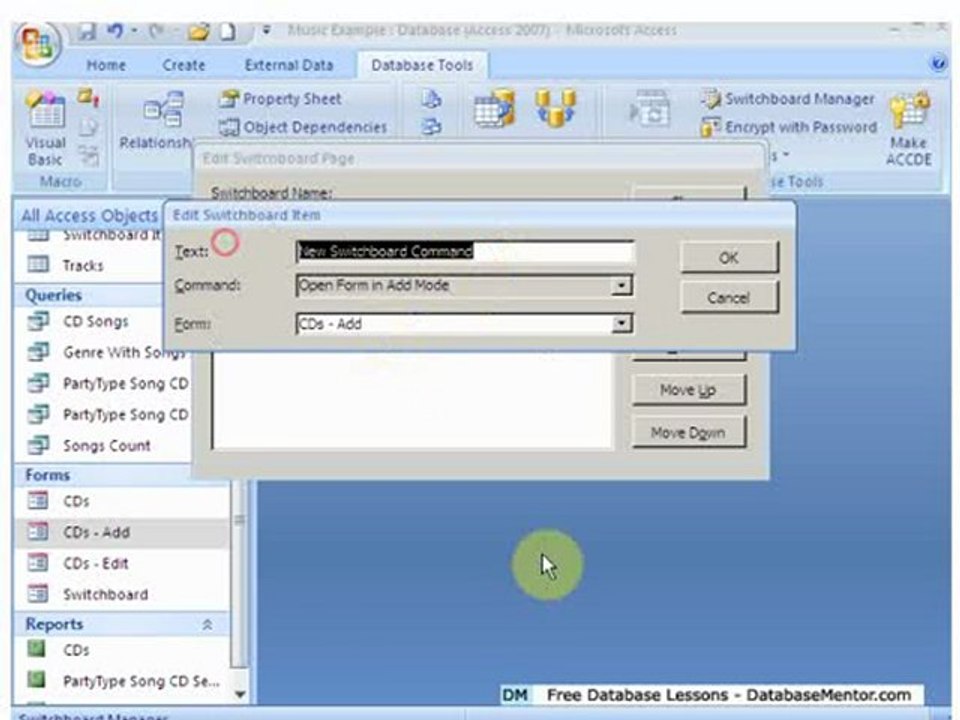Open the Form dropdown list

[621, 323]
